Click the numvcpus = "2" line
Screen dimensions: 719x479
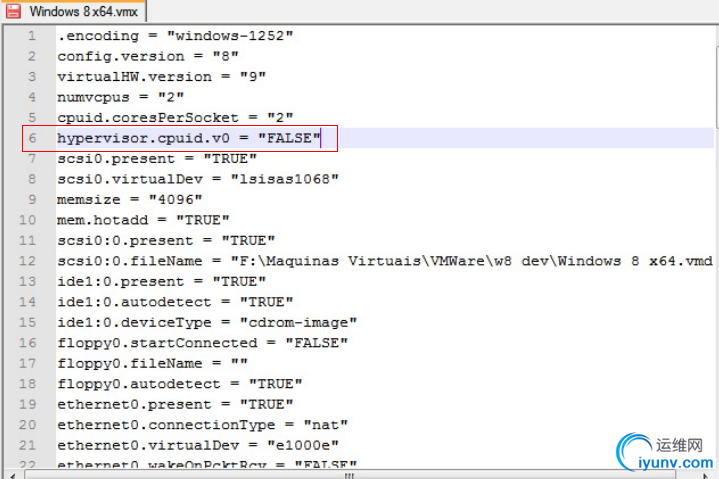pyautogui.click(x=121, y=97)
